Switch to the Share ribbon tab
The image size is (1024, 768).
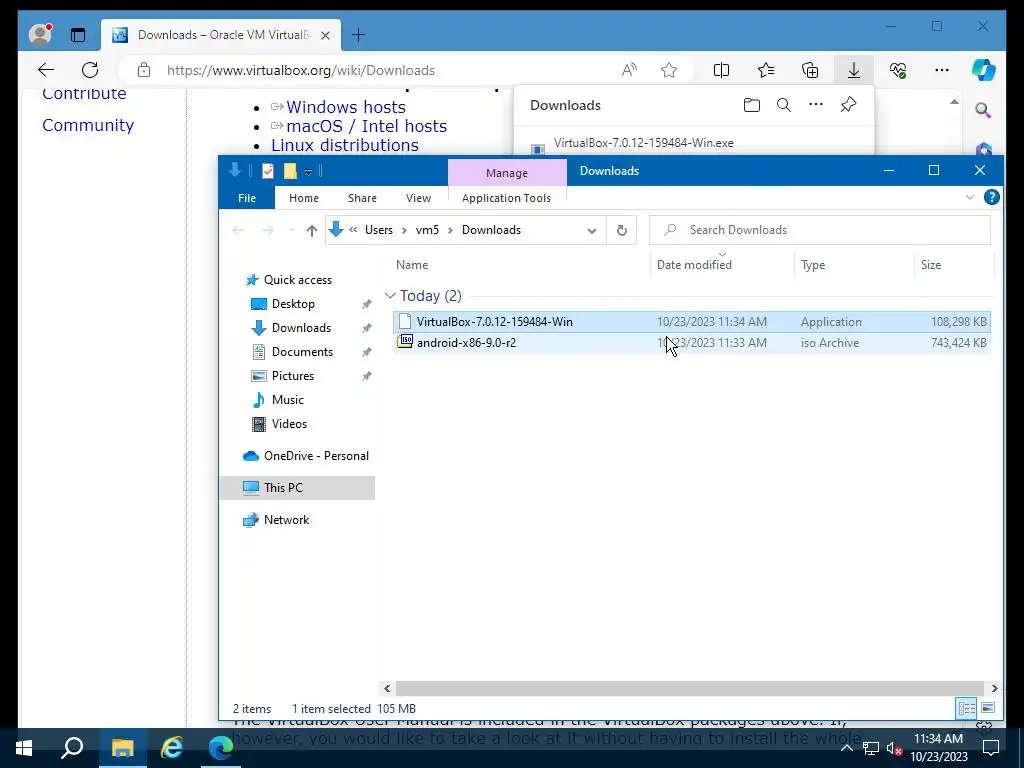point(362,198)
